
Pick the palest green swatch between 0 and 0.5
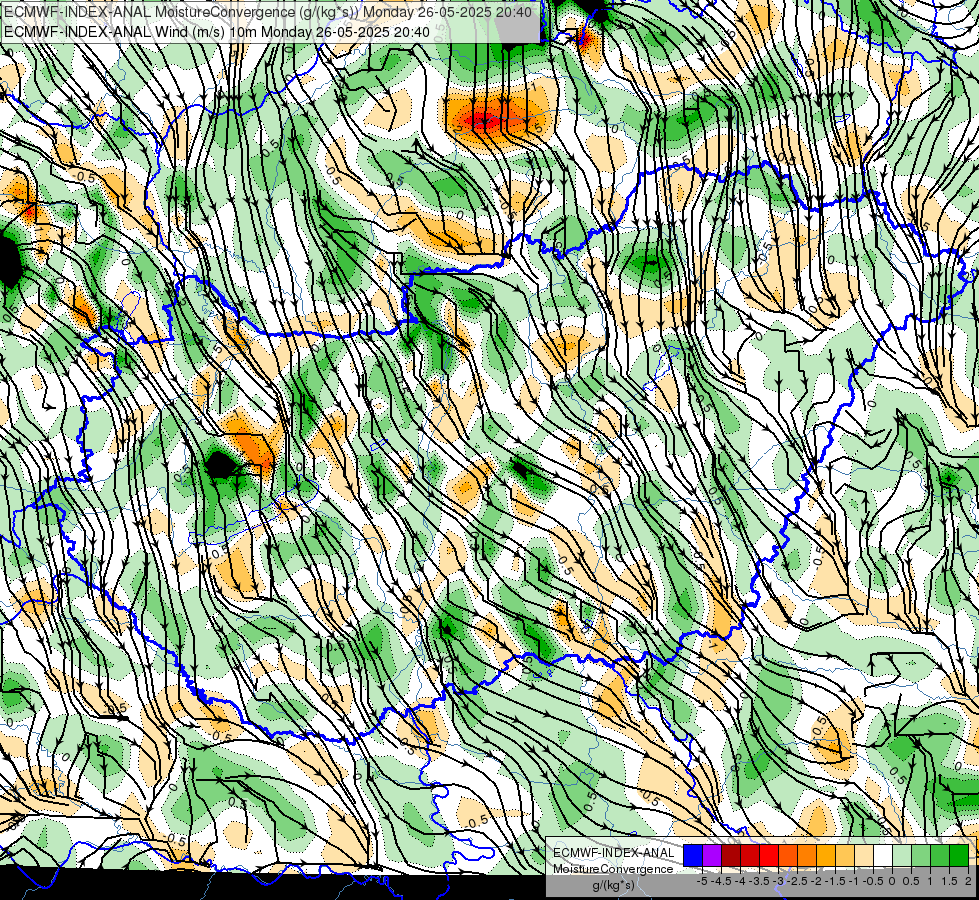pos(902,855)
